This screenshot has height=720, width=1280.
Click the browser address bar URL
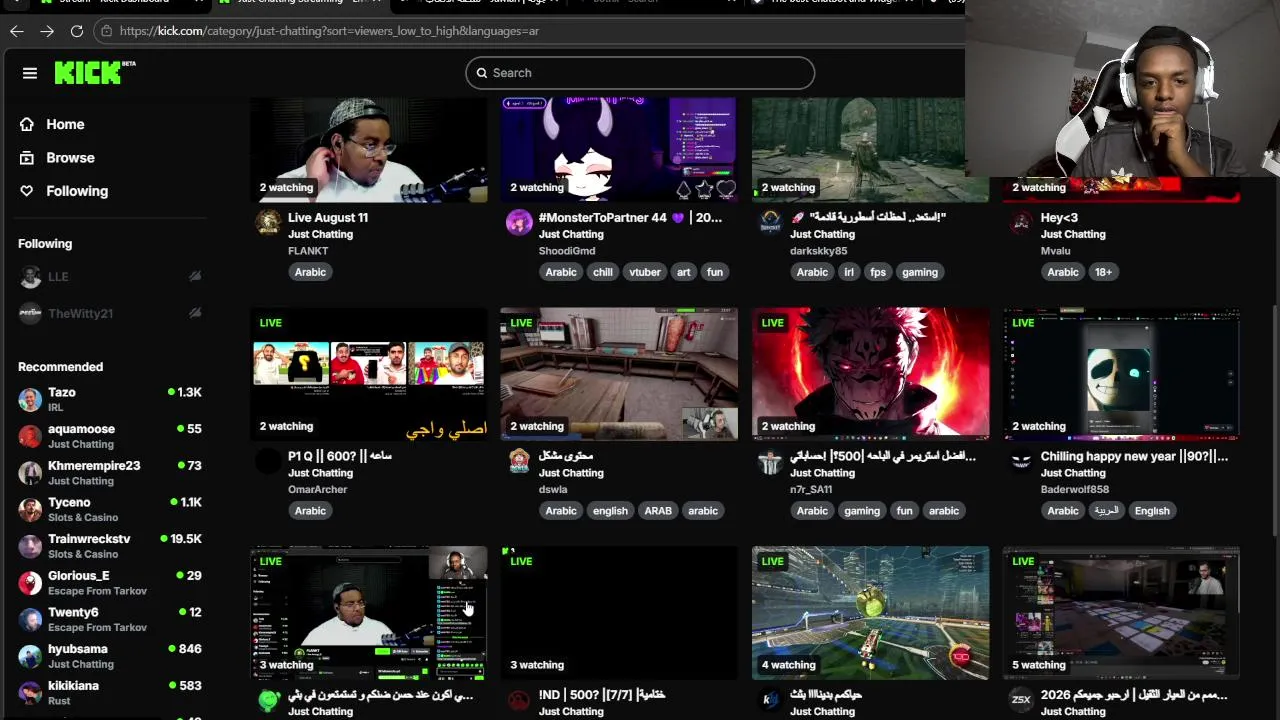point(329,31)
